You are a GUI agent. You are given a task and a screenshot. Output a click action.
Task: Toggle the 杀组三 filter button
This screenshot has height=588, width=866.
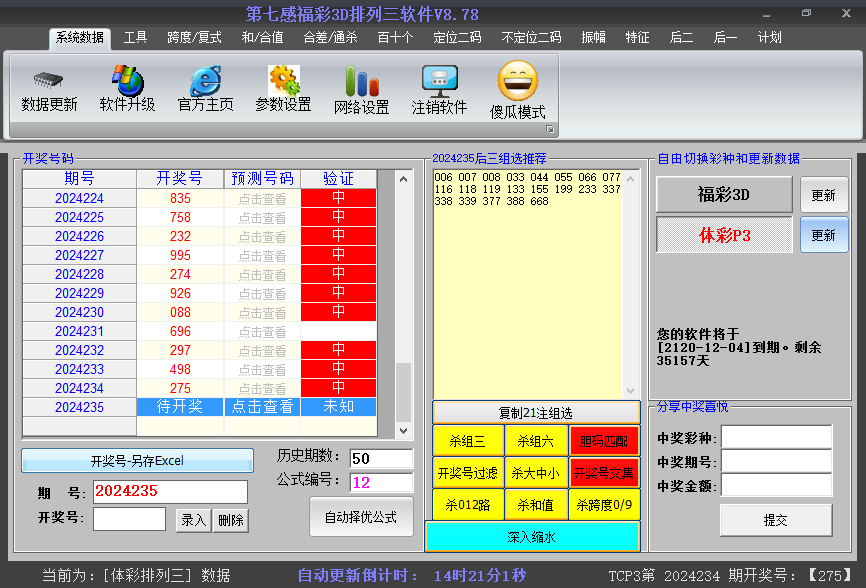[x=467, y=440]
